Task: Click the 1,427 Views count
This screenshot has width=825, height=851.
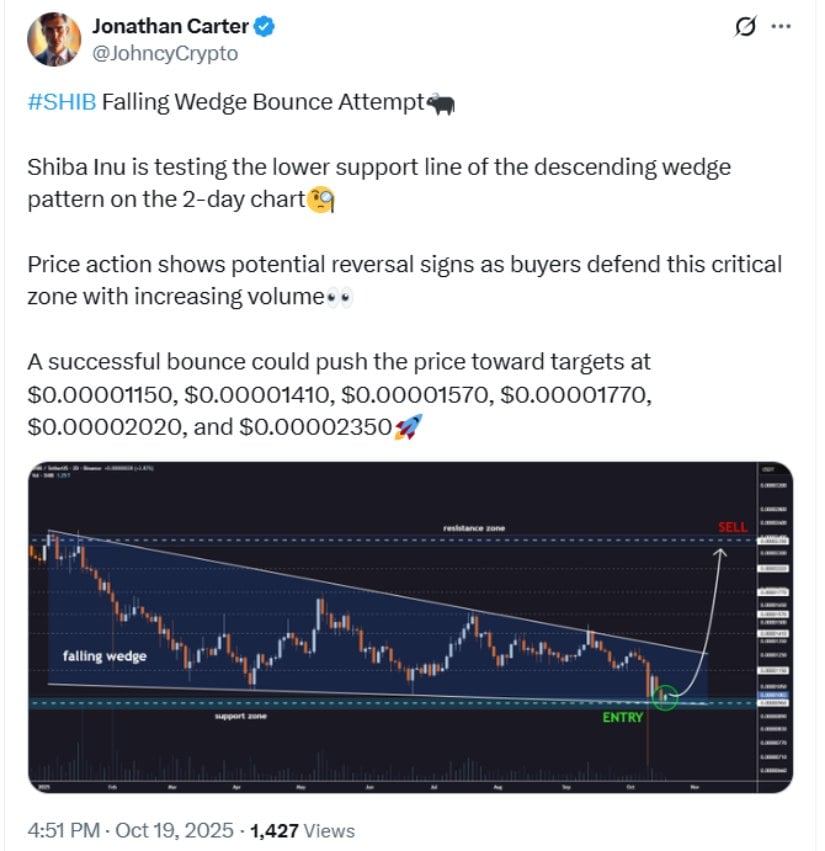Action: (302, 830)
